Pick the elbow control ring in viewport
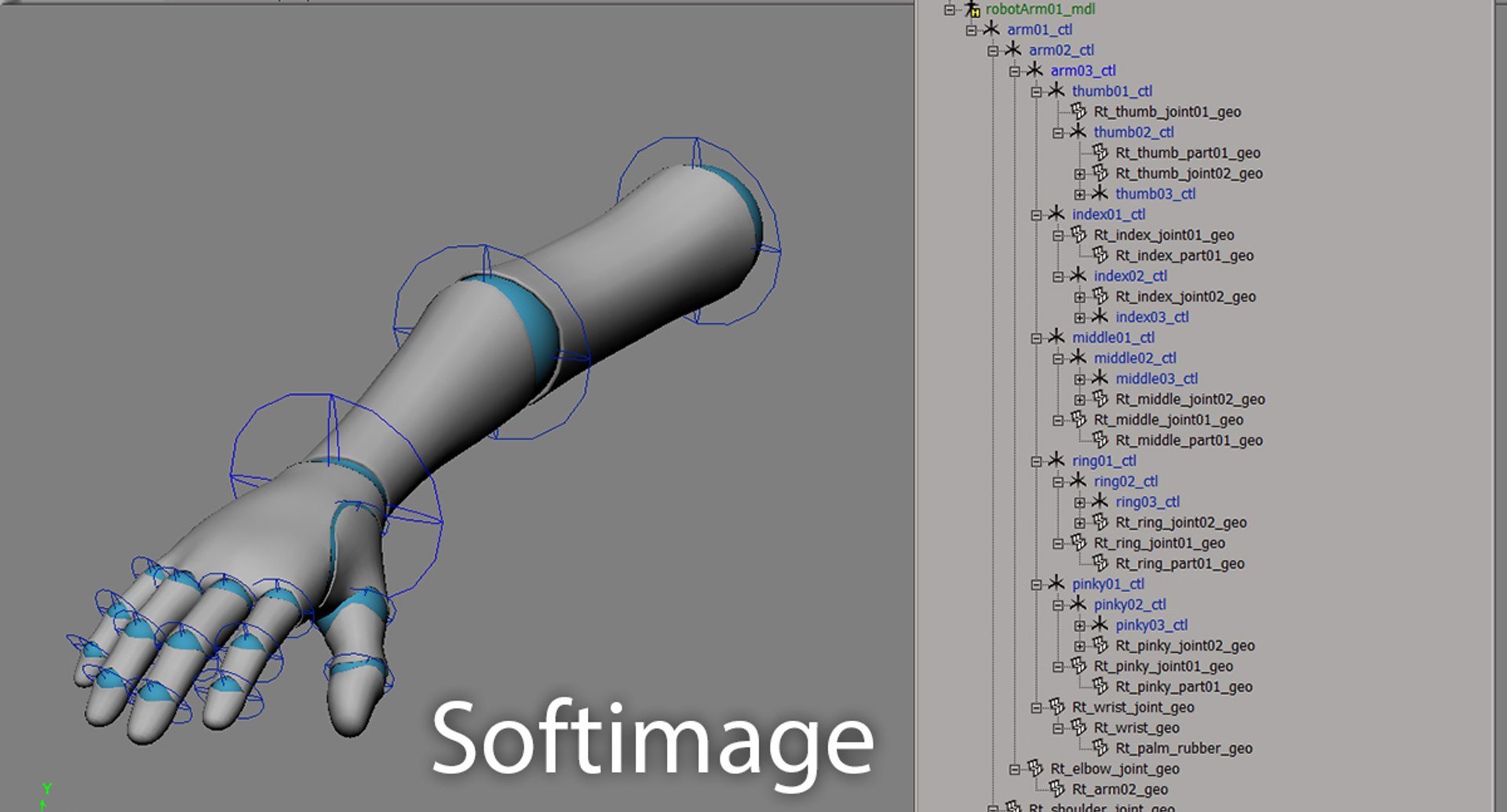Viewport: 1507px width, 812px height. 491,342
